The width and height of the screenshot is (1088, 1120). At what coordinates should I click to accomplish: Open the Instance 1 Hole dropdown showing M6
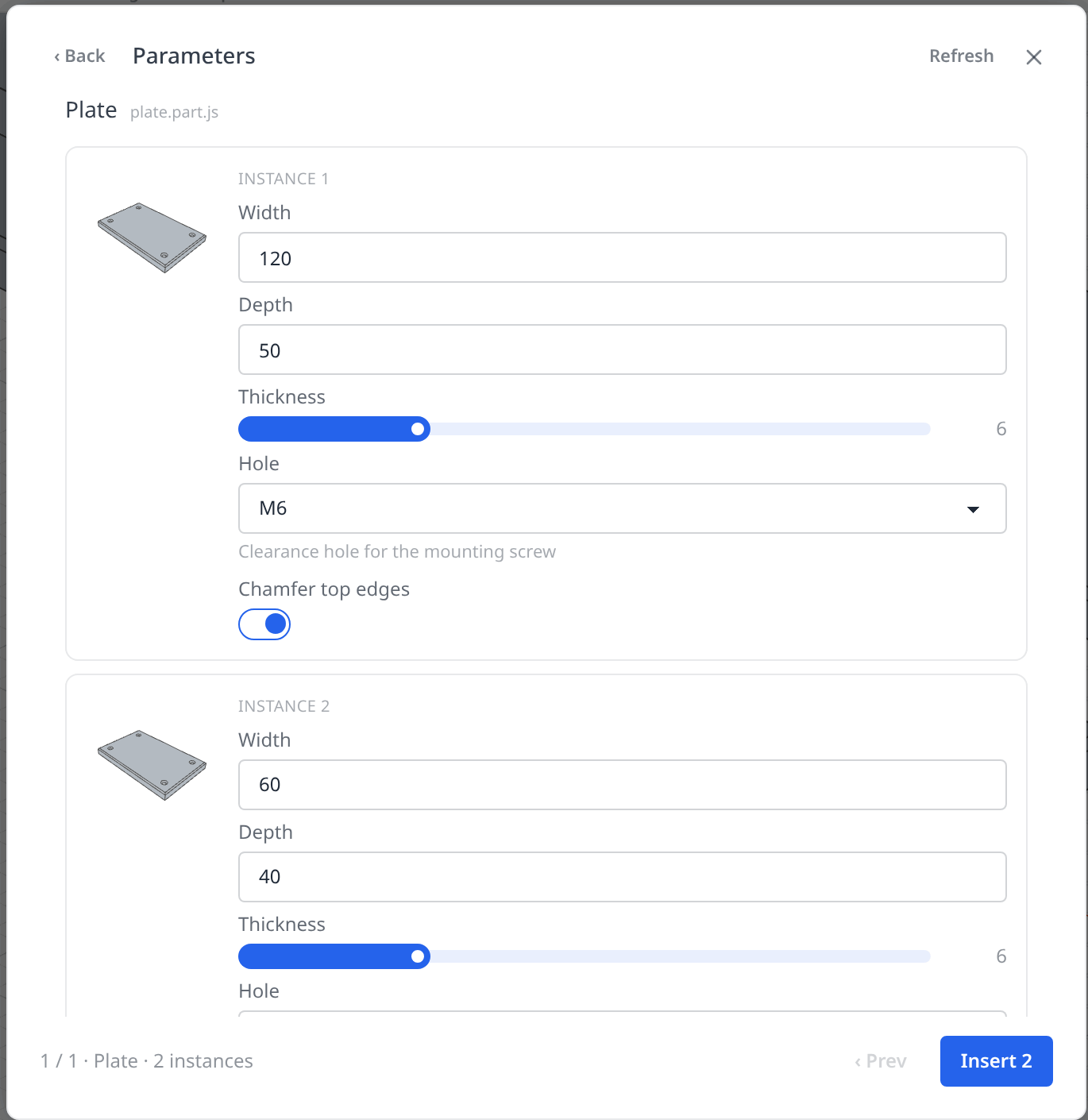pyautogui.click(x=623, y=508)
